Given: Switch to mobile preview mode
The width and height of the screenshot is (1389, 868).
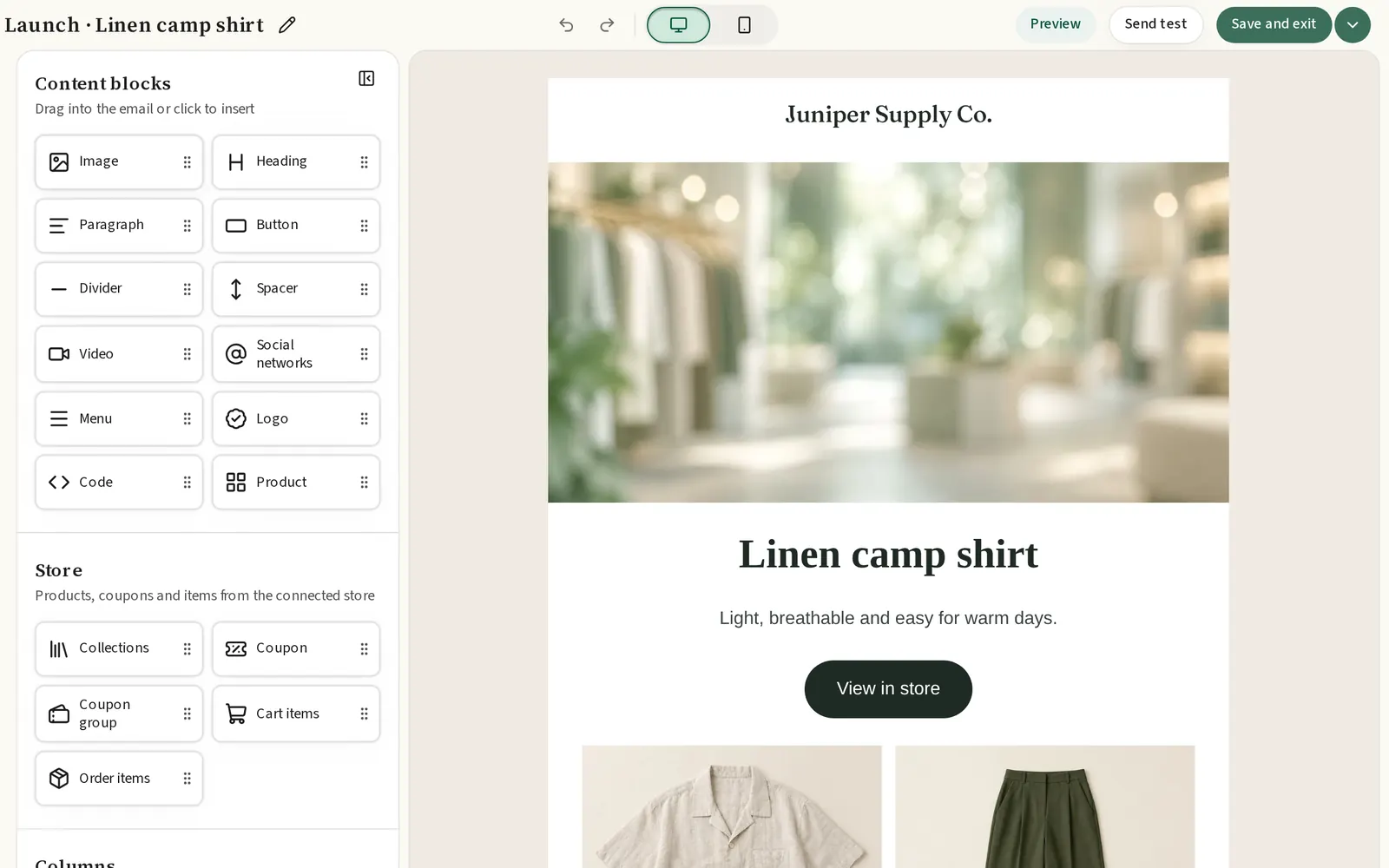Looking at the screenshot, I should [x=744, y=25].
